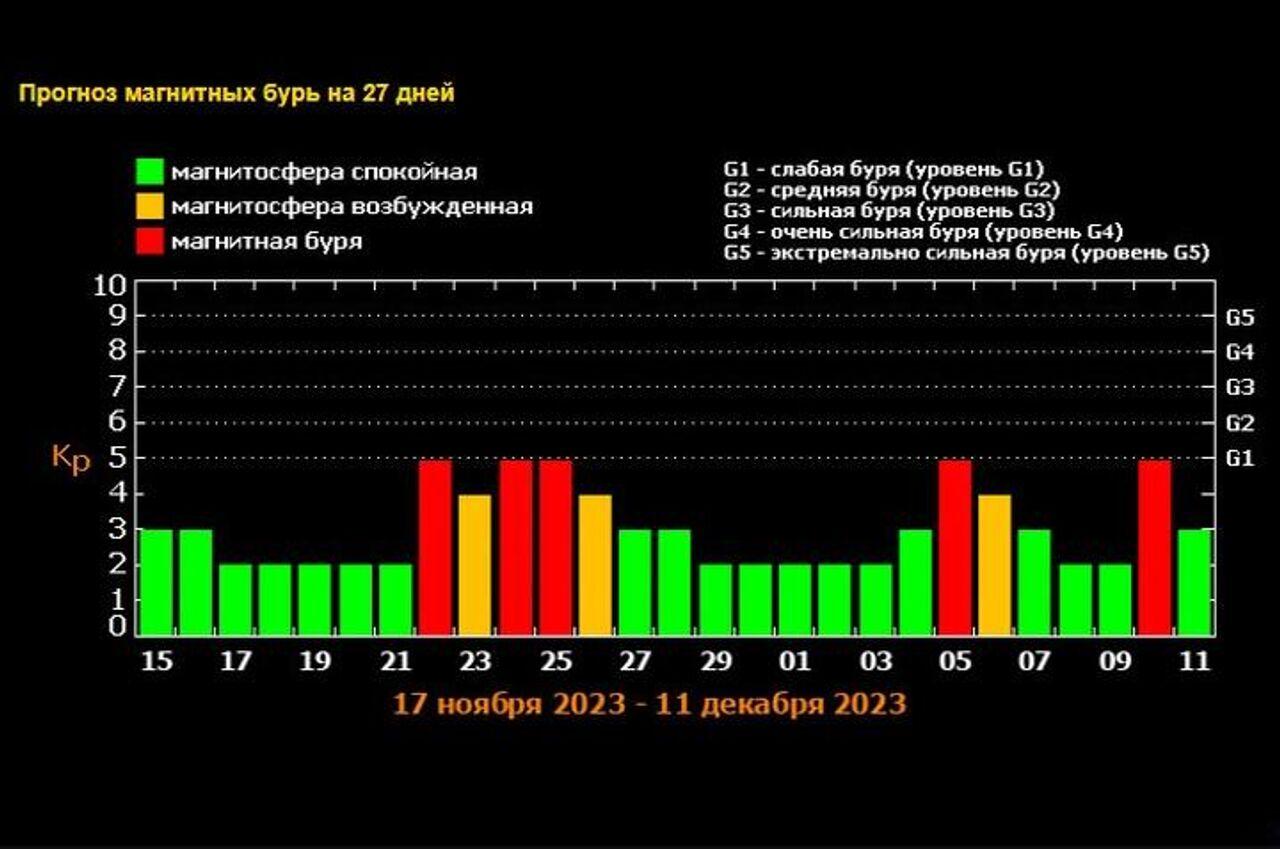Click the date label 15 on the x-axis

point(156,662)
